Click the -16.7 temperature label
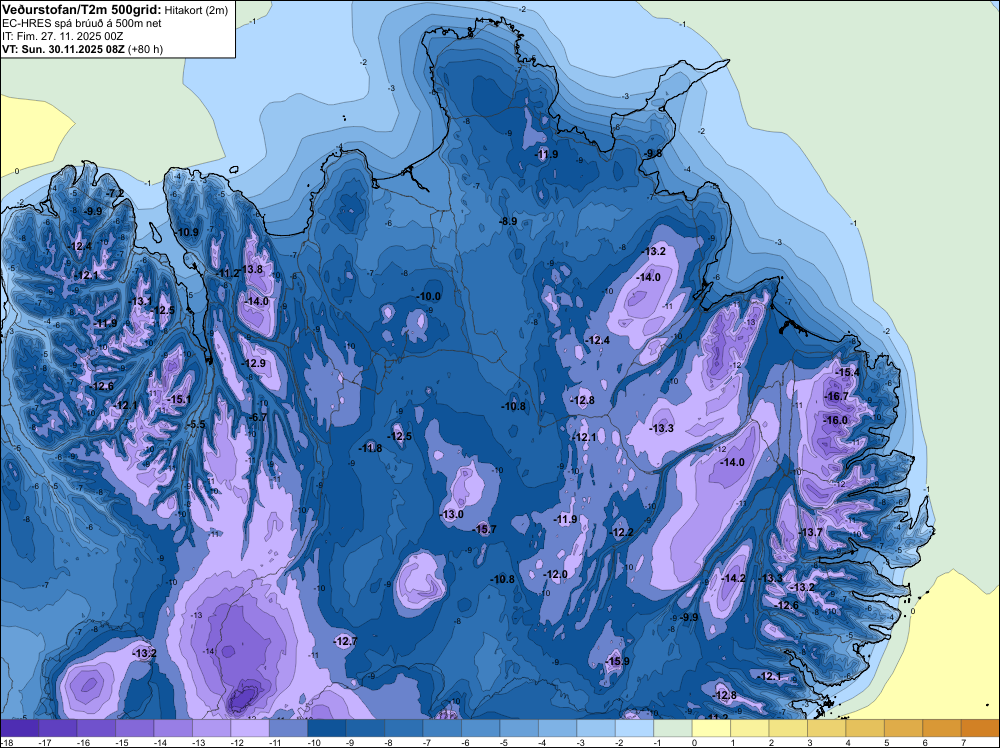1000x748 pixels. coord(836,397)
